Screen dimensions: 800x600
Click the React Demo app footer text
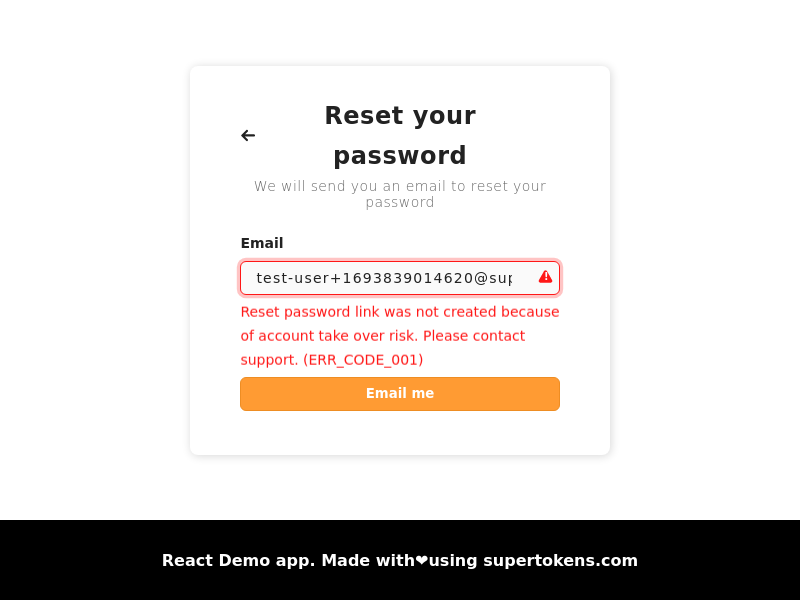(237, 560)
